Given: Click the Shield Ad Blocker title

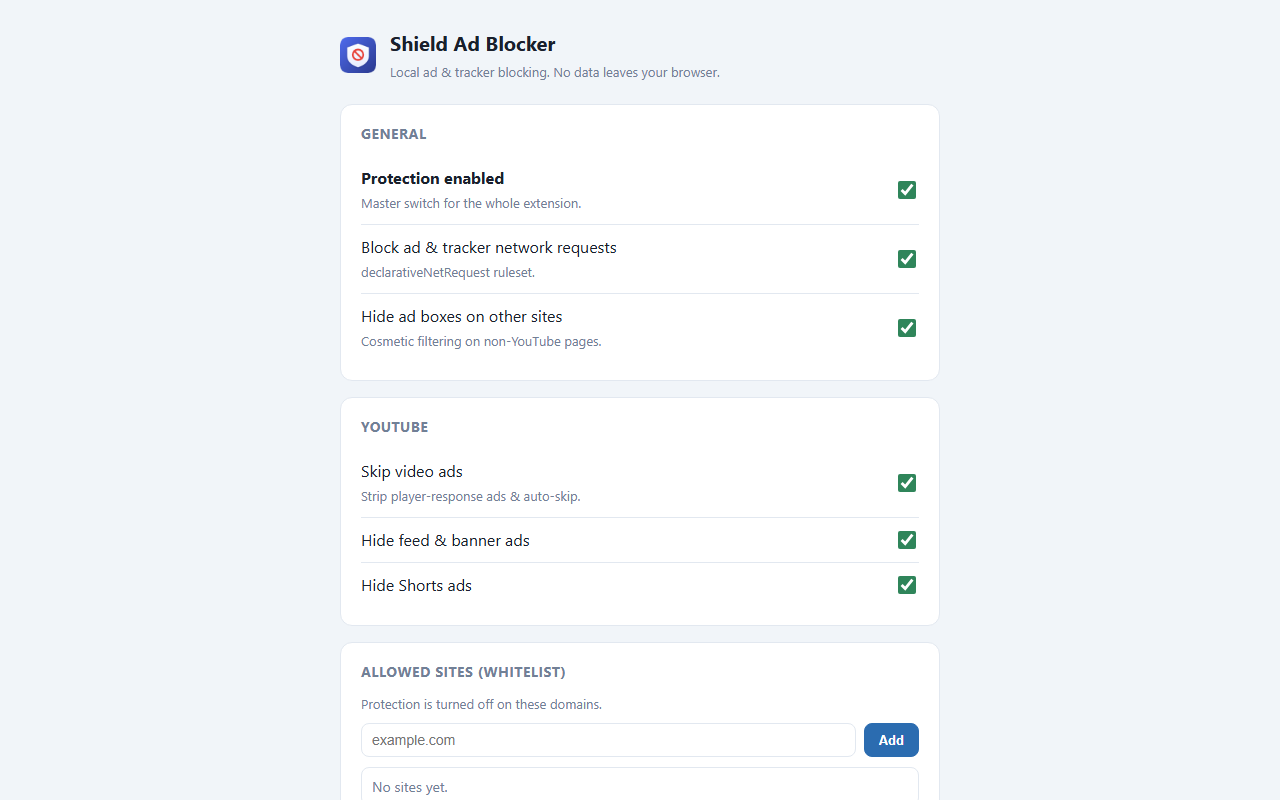Looking at the screenshot, I should click(472, 44).
